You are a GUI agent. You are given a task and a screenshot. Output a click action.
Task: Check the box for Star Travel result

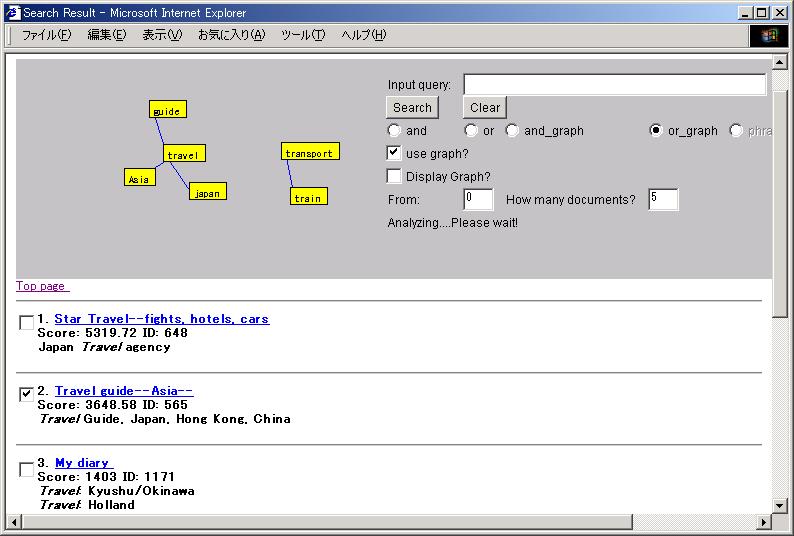click(x=26, y=322)
